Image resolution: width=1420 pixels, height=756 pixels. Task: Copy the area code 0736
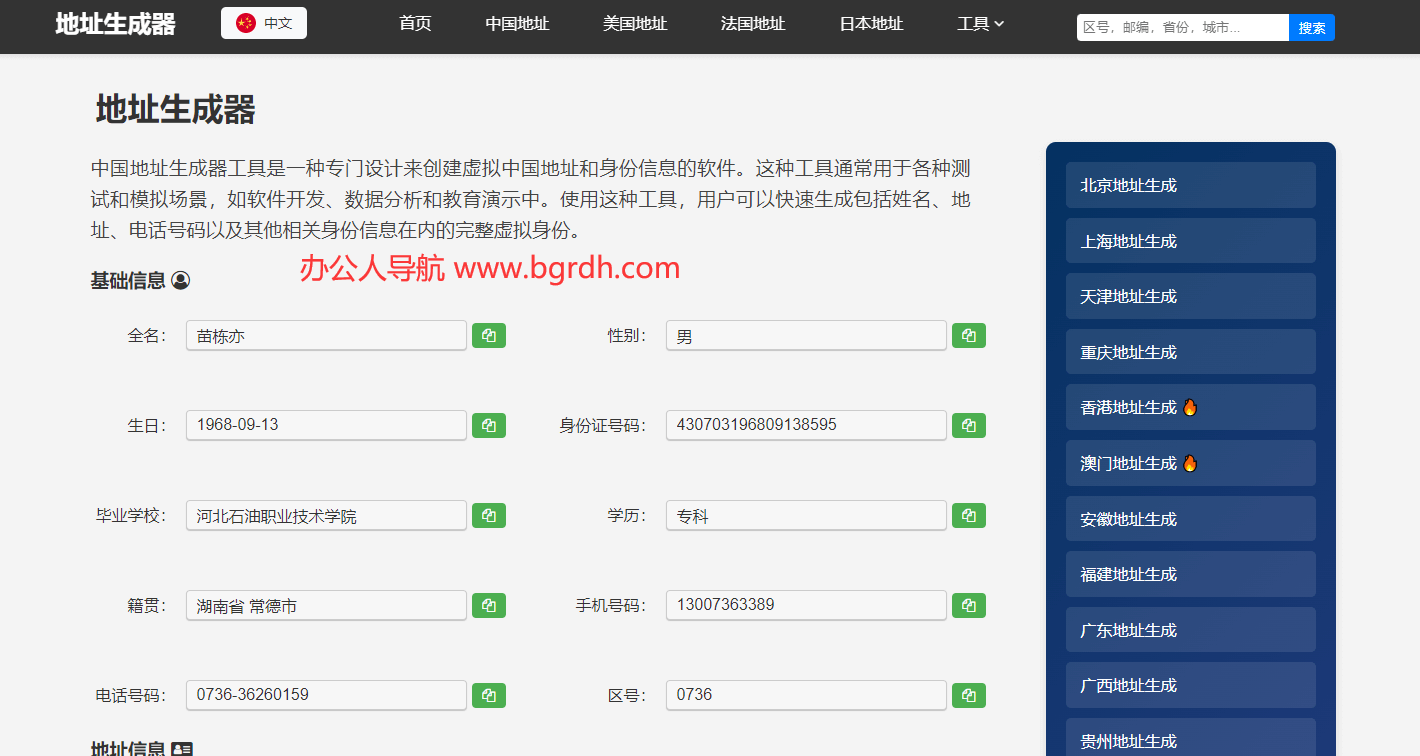[x=968, y=696]
